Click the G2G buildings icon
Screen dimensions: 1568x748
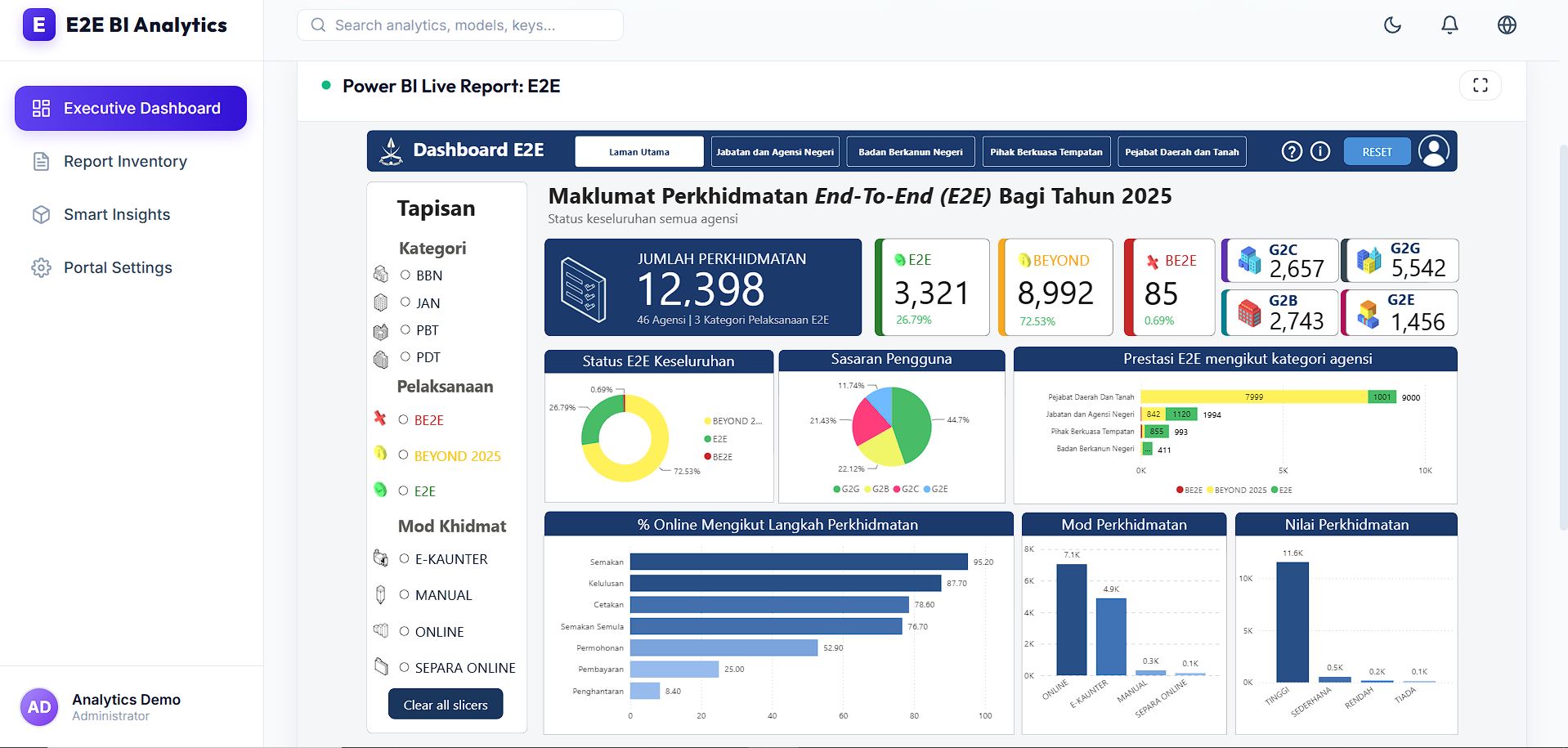(1369, 260)
